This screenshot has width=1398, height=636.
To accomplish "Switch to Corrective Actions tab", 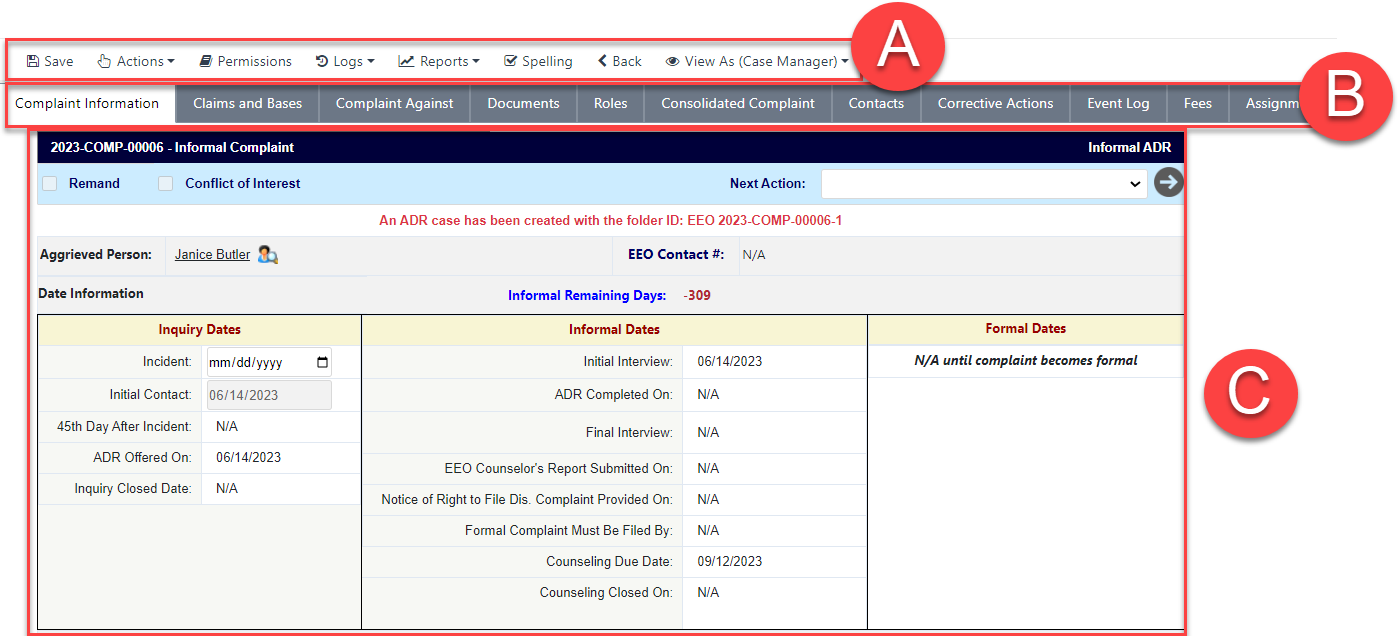I will (995, 103).
